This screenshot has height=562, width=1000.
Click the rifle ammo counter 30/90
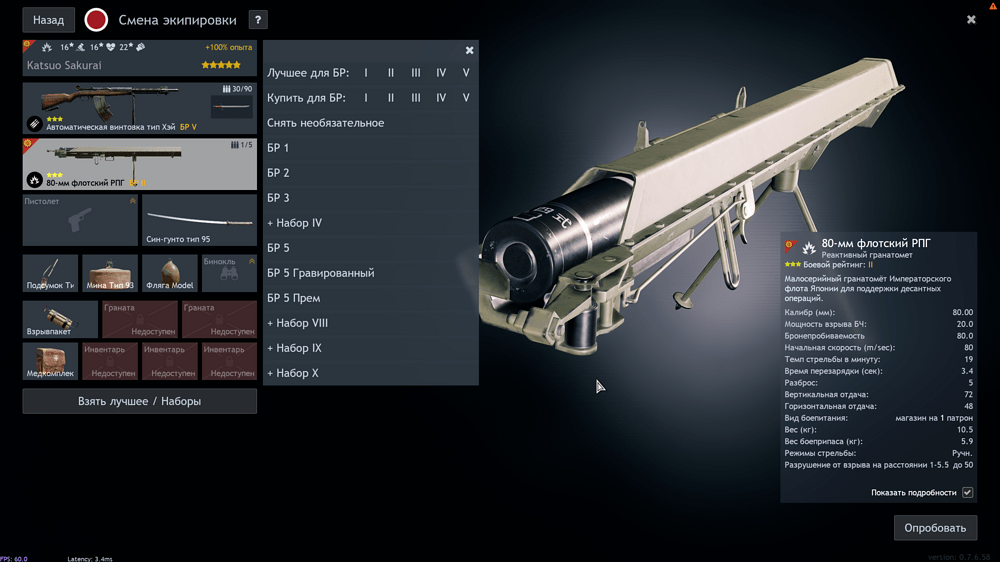237,89
